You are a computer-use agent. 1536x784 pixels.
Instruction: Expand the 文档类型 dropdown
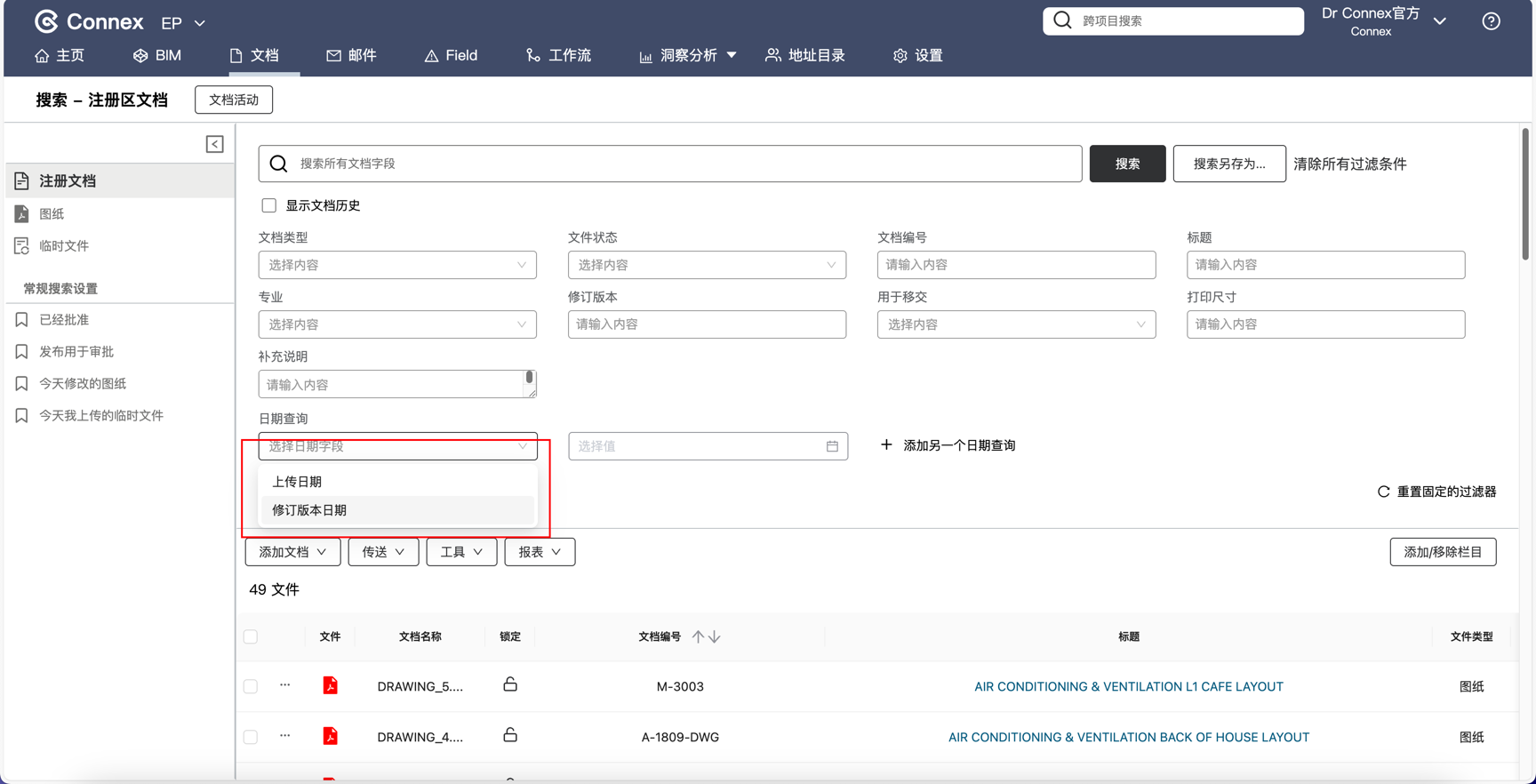(397, 265)
